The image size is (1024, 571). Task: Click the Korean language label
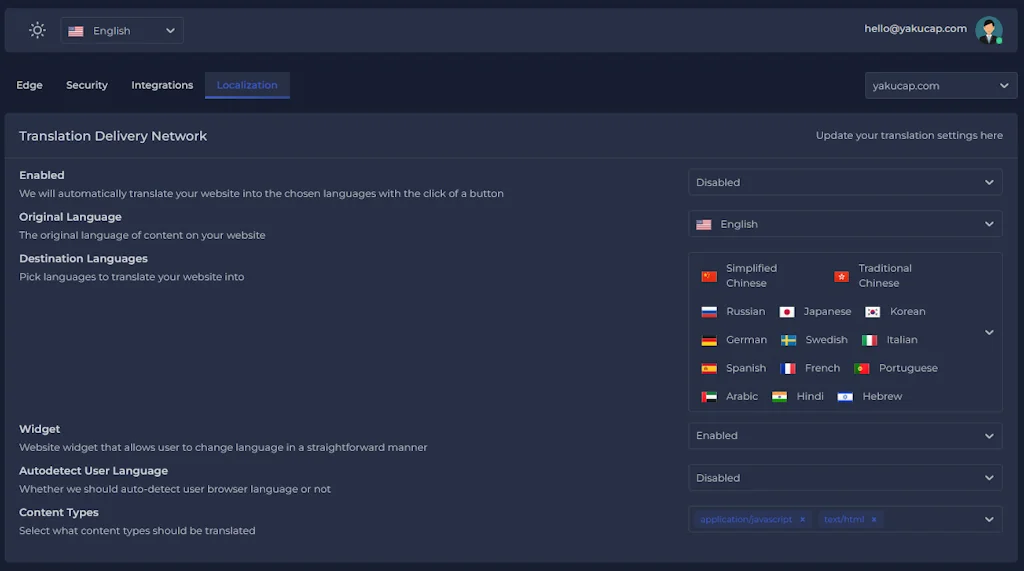[x=907, y=312]
